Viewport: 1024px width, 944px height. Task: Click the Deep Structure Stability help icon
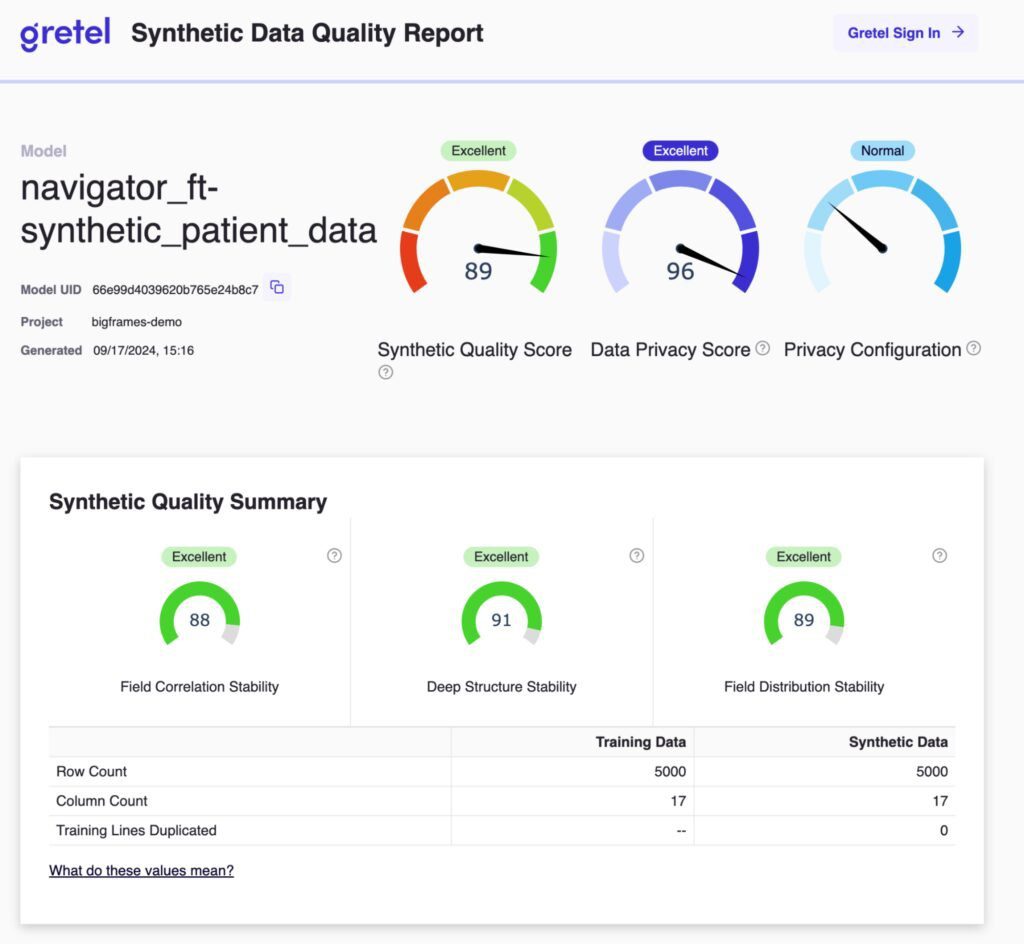pos(636,555)
